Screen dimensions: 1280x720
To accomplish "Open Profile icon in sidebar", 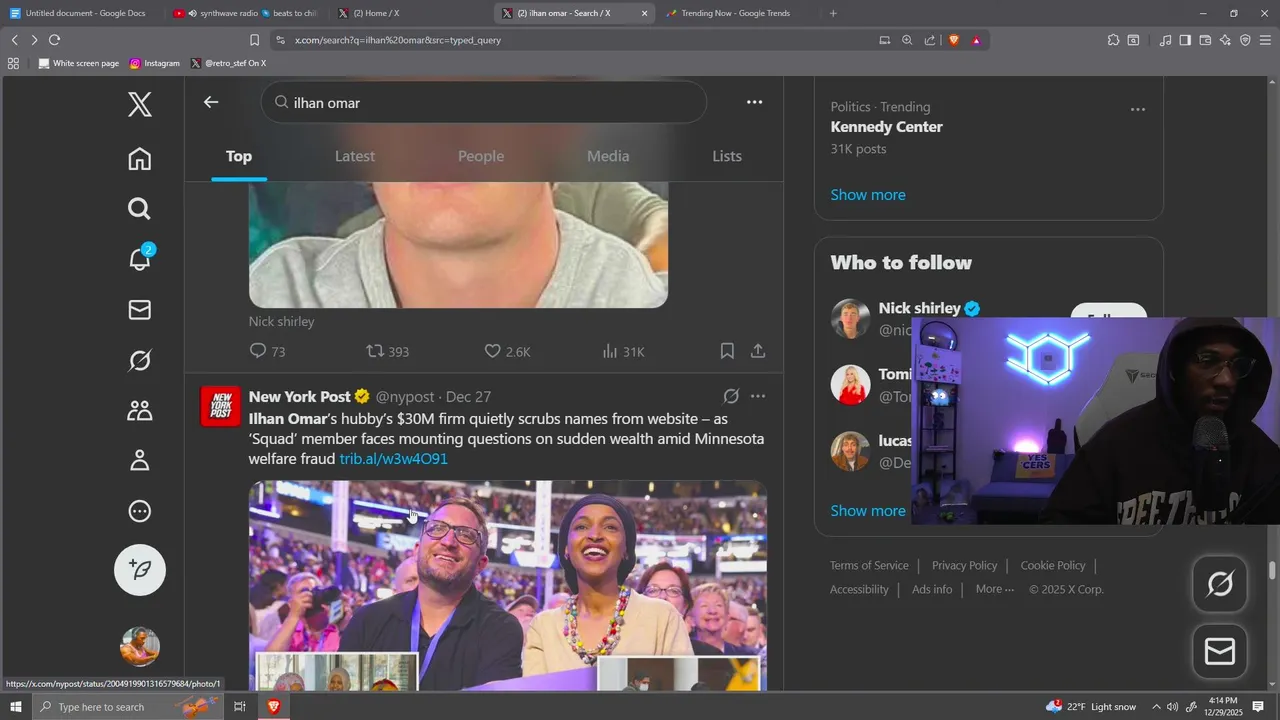I will coord(140,461).
